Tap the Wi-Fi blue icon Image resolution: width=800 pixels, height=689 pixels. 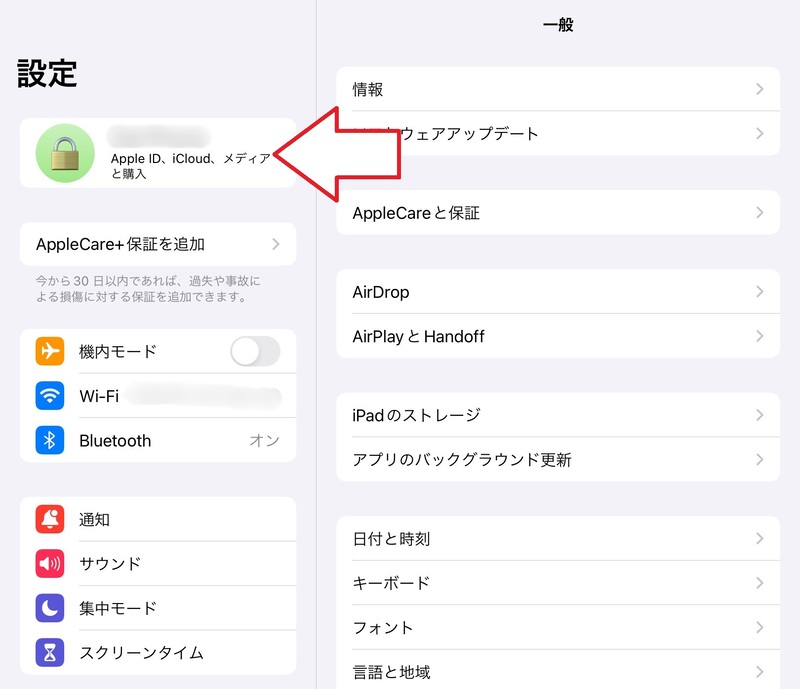click(x=49, y=396)
